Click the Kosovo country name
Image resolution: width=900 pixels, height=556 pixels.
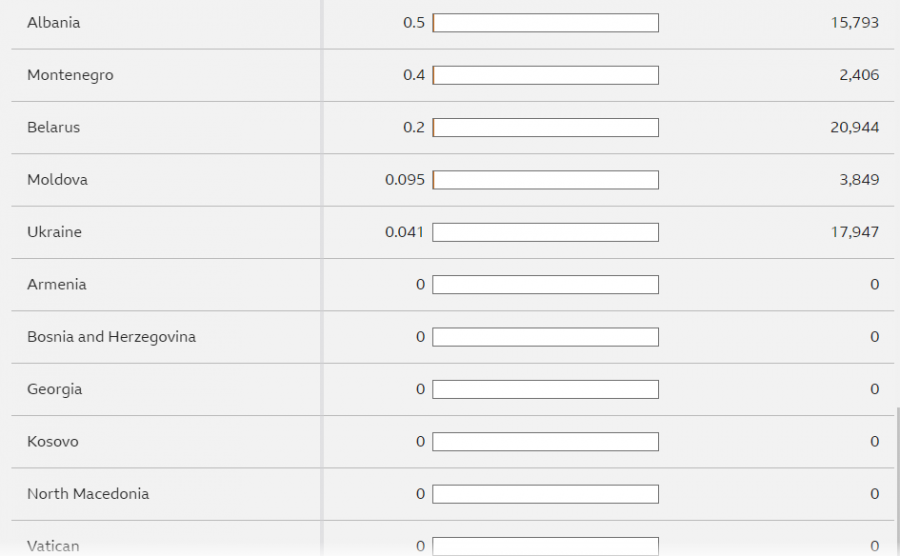click(53, 442)
